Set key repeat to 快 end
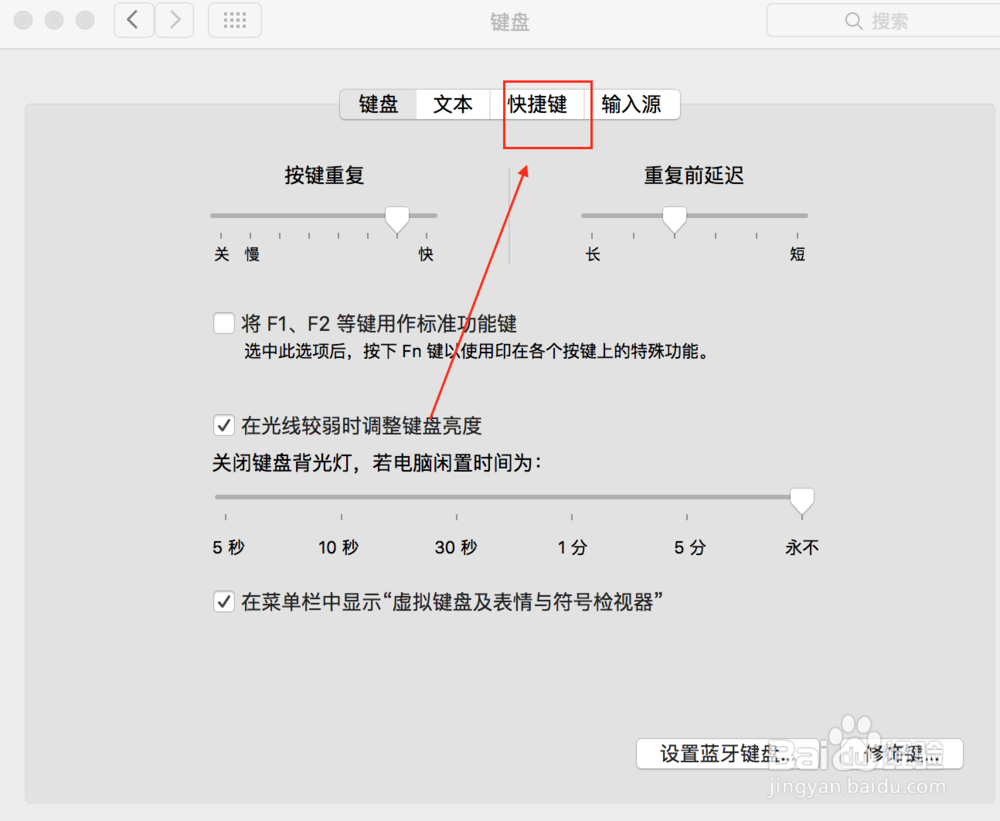This screenshot has height=821, width=1000. 426,254
